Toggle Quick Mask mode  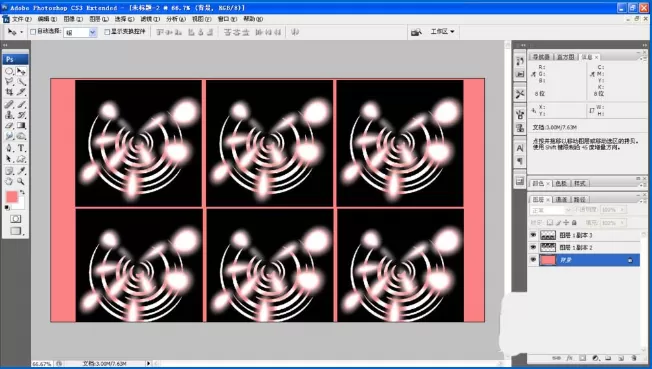coord(16,218)
